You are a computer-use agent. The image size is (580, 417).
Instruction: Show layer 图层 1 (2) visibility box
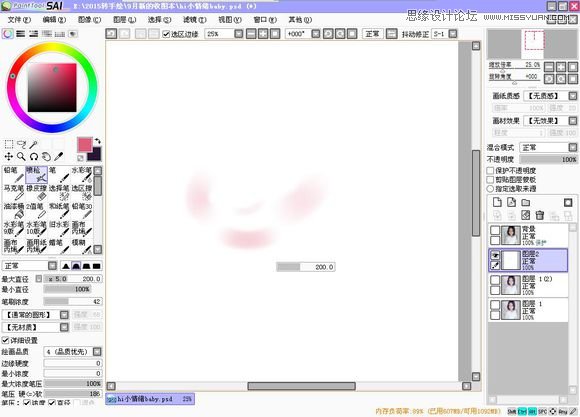[x=495, y=280]
